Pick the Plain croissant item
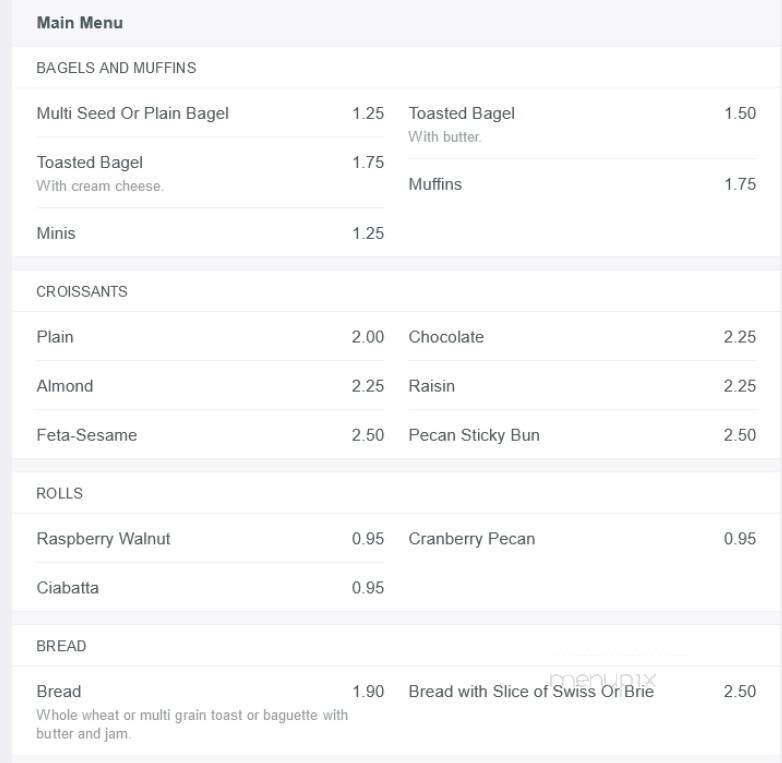 coord(55,337)
